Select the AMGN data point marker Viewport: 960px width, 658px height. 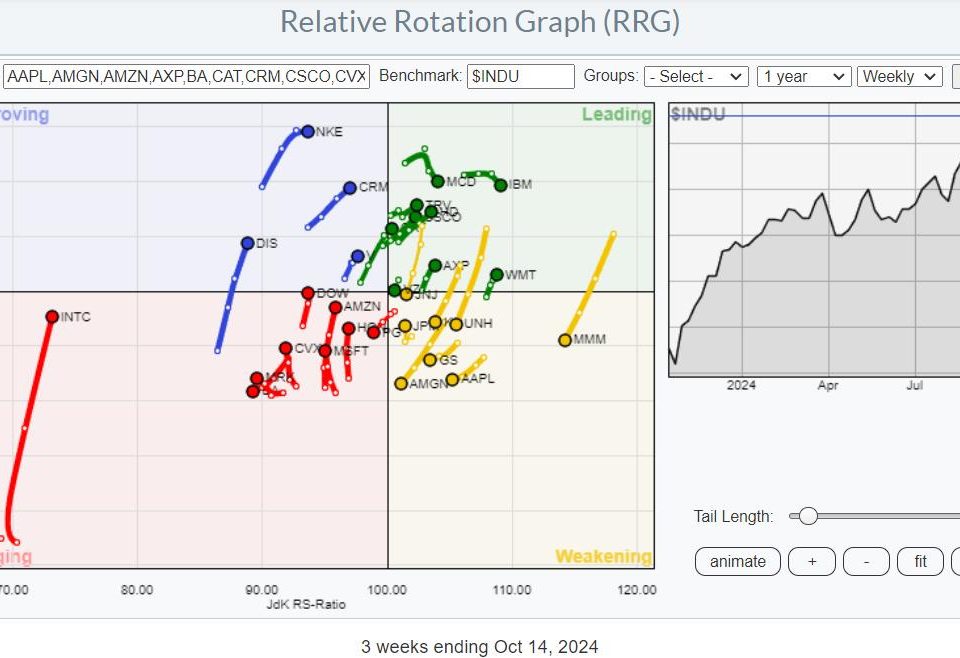coord(401,384)
